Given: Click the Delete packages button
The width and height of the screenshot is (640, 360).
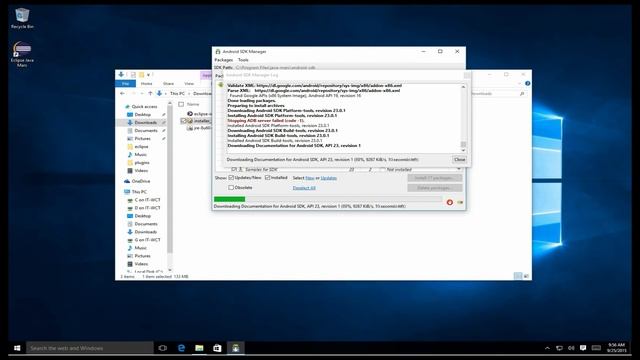Looking at the screenshot, I should (x=435, y=188).
